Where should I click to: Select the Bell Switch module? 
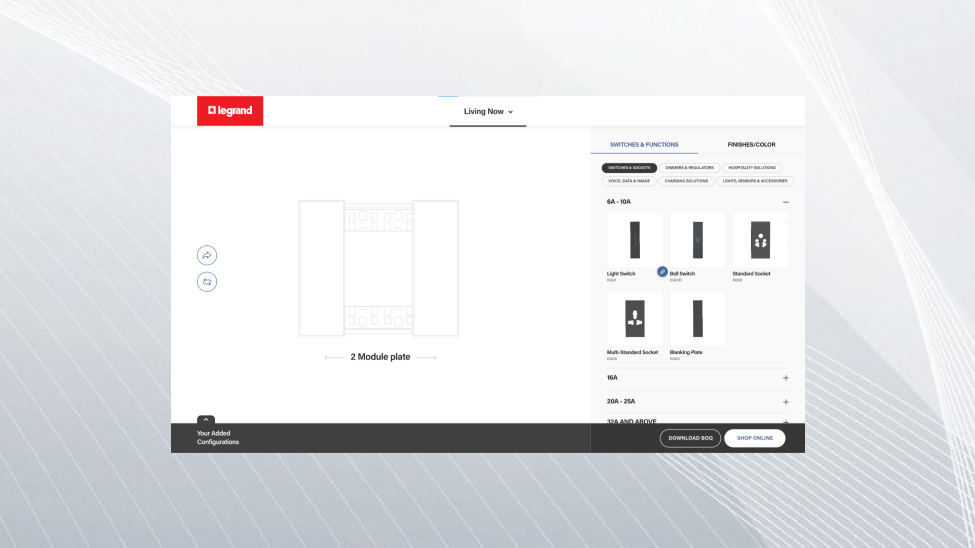coord(697,240)
